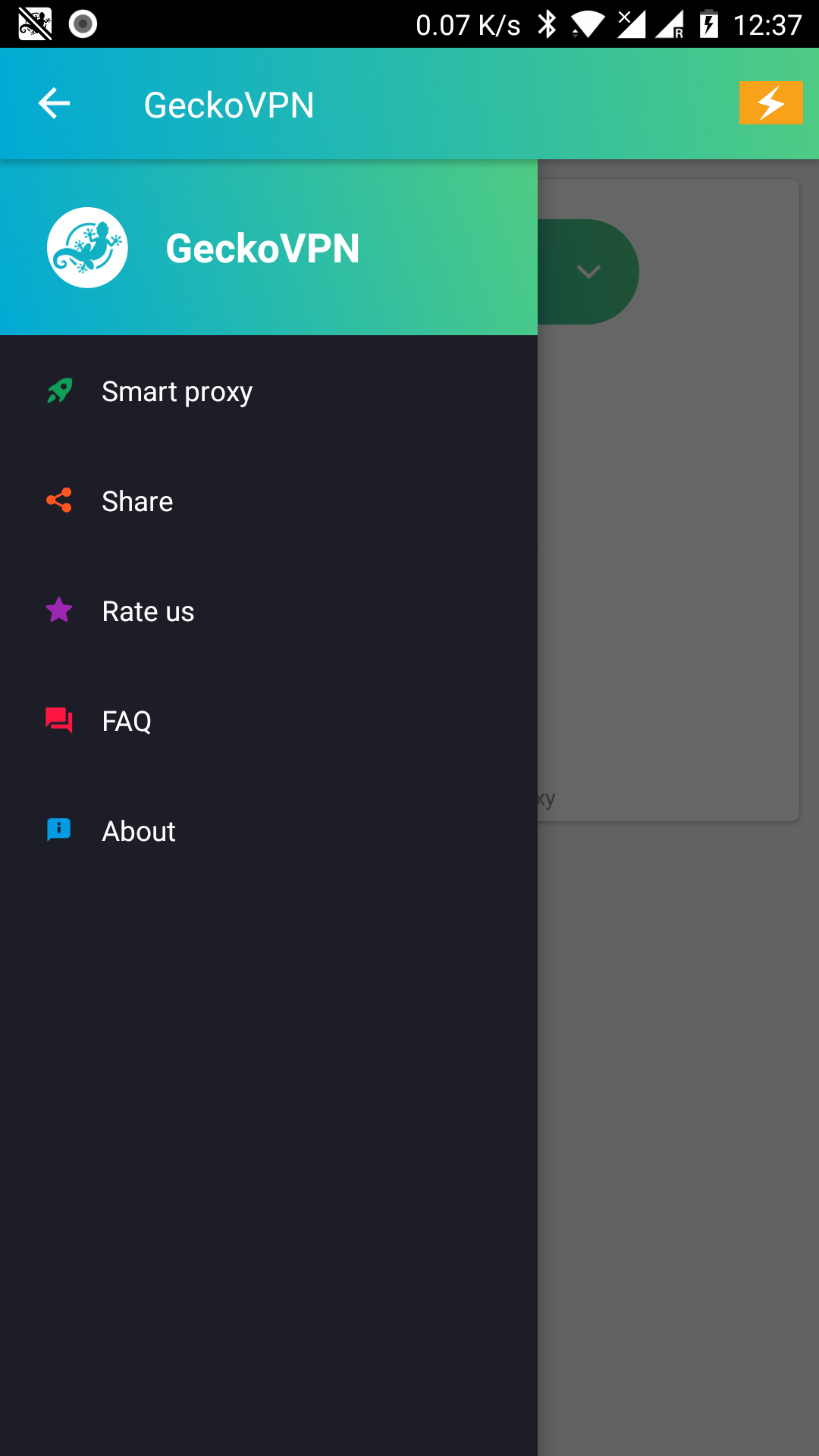Open the FAQ menu entry
The width and height of the screenshot is (819, 1456).
click(x=127, y=722)
